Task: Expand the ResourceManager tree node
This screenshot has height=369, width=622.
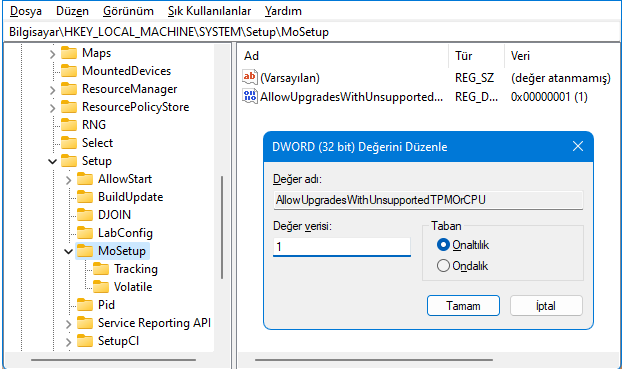Action: pyautogui.click(x=52, y=90)
